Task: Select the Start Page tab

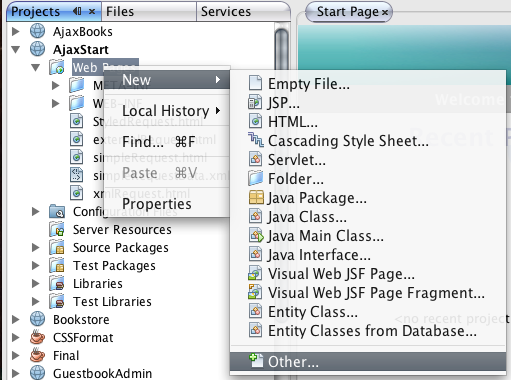Action: [348, 12]
